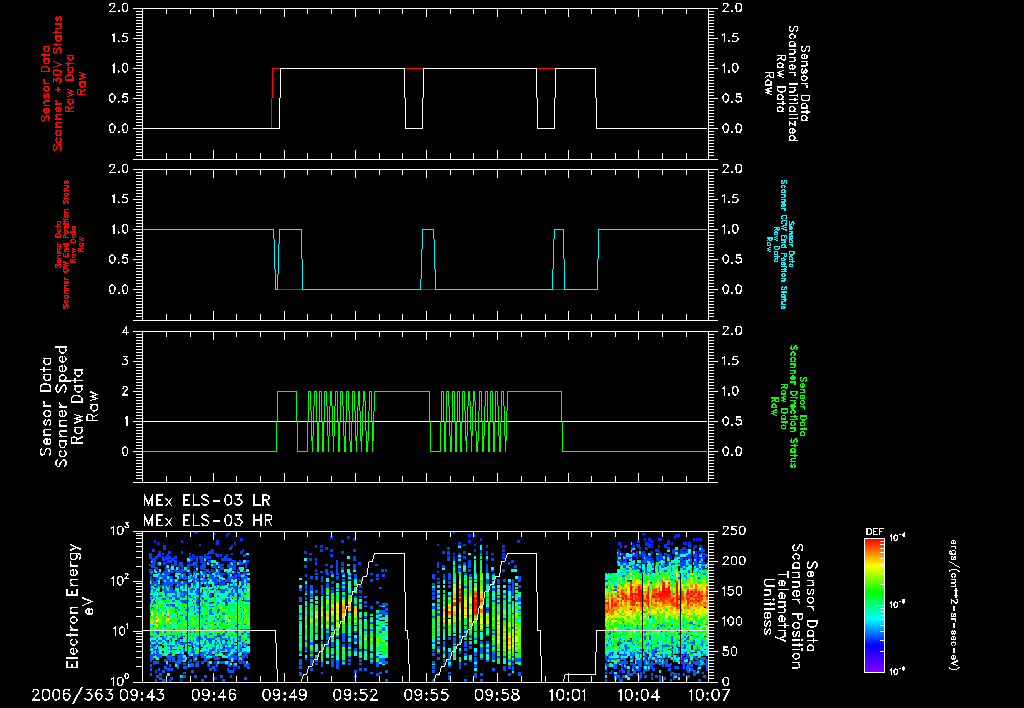The image size is (1024, 708).
Task: Click the 3 tick on Scanner Speed axis
Action: point(125,361)
